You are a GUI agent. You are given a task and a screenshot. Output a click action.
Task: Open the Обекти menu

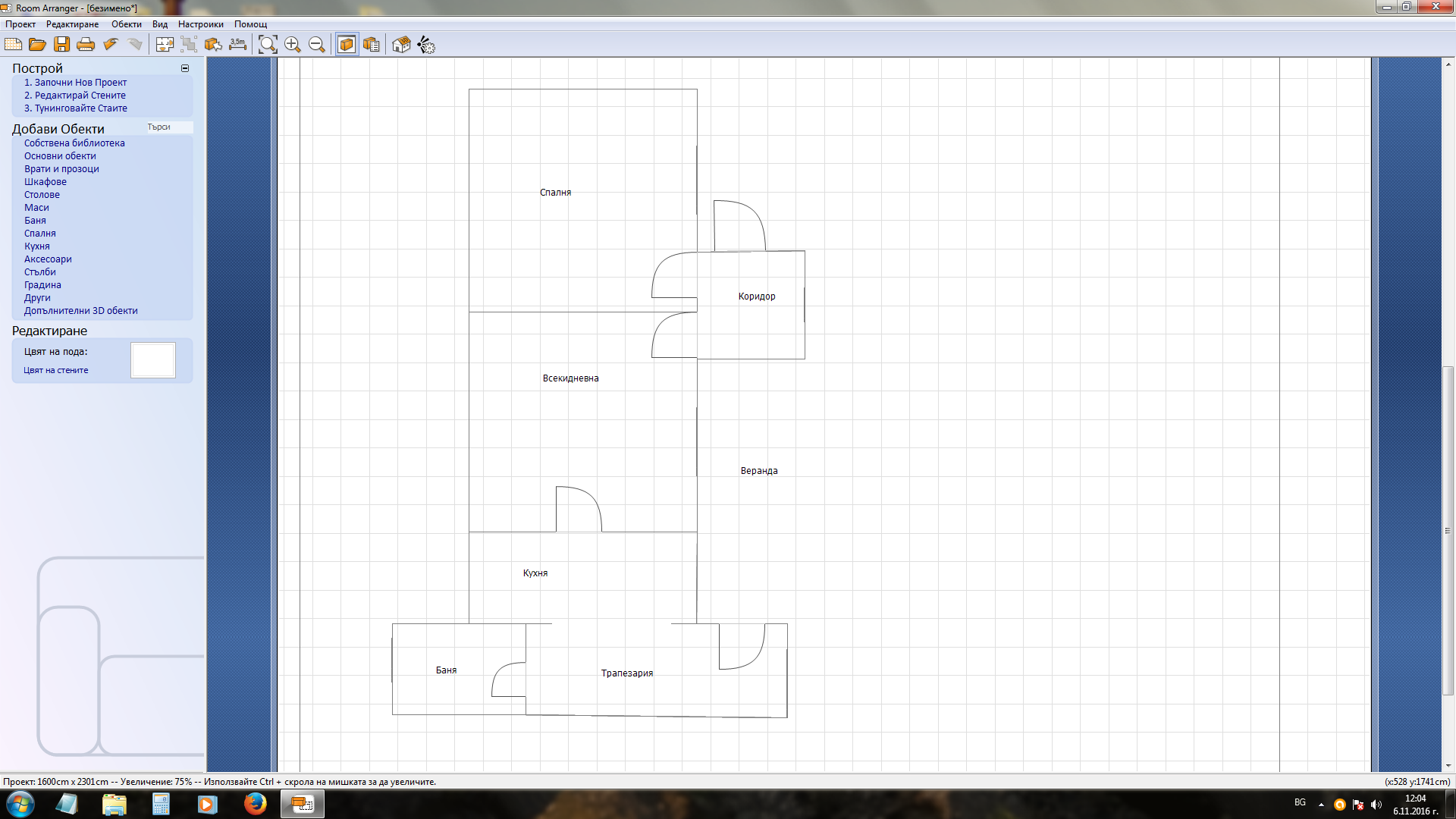[126, 24]
